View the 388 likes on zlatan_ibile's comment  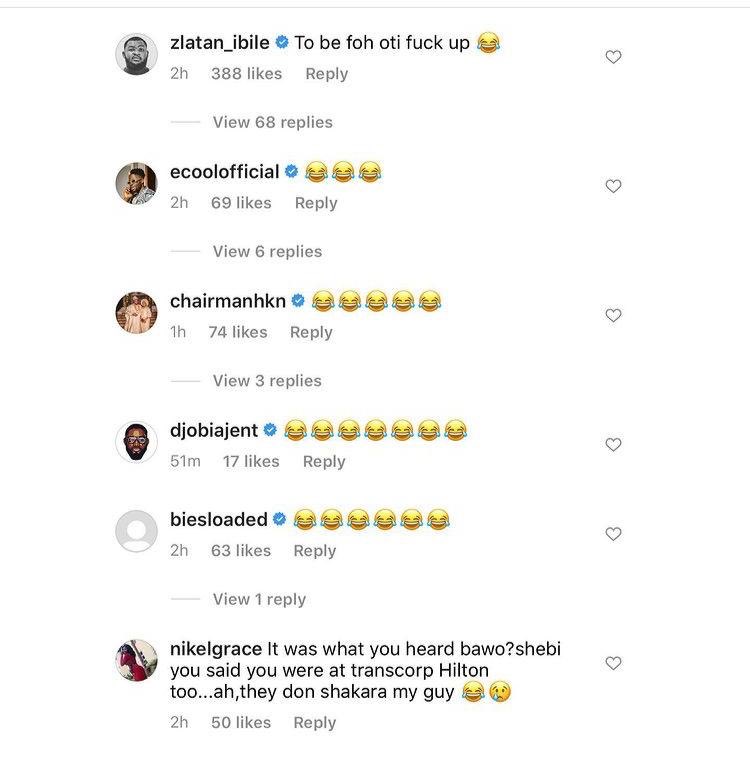click(x=246, y=74)
